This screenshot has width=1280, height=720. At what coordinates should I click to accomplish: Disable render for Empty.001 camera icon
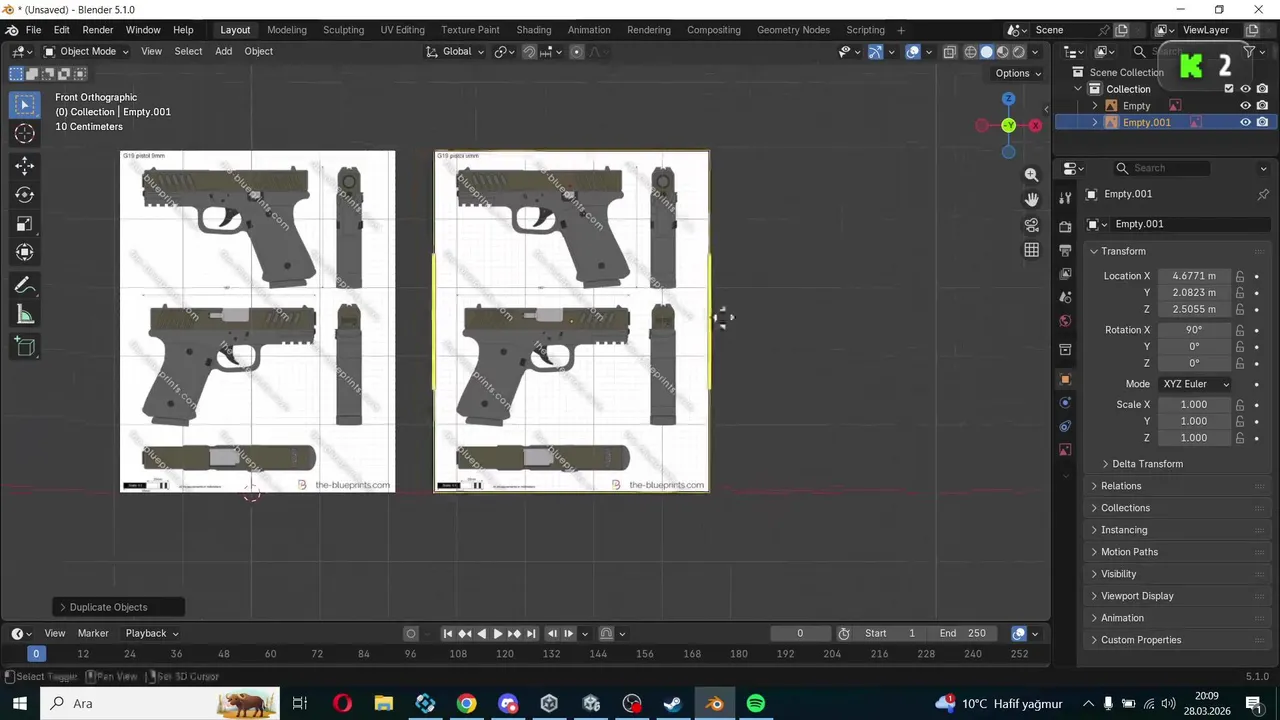pos(1263,122)
